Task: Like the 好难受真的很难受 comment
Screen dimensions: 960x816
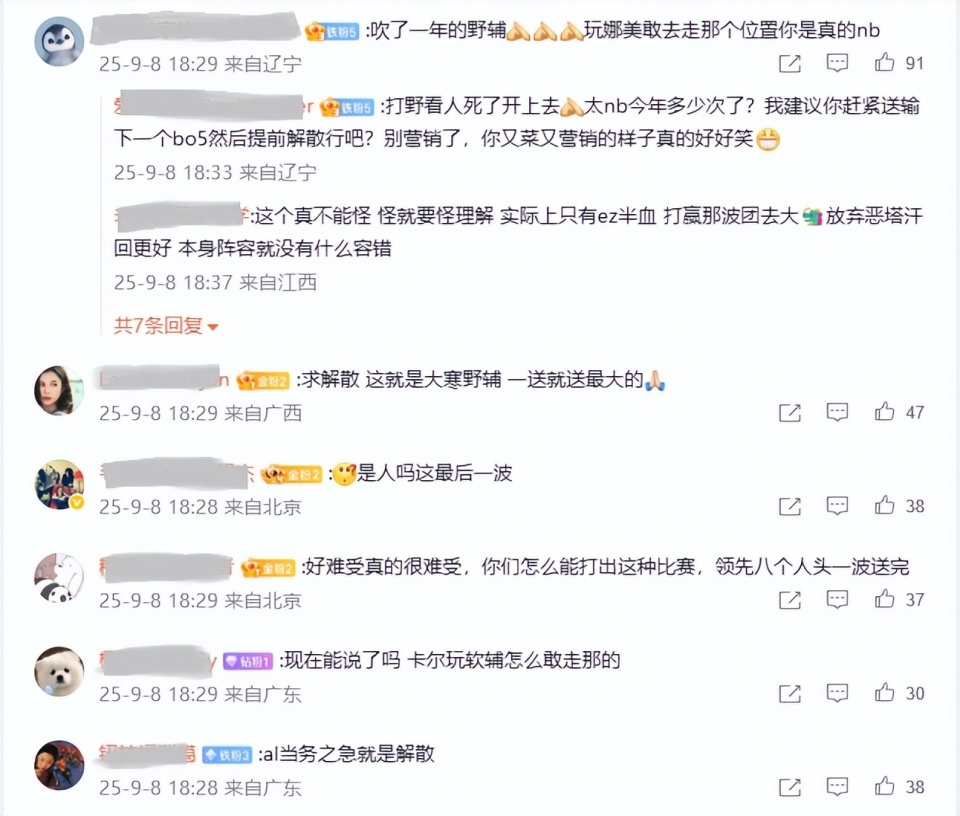Action: (x=884, y=599)
